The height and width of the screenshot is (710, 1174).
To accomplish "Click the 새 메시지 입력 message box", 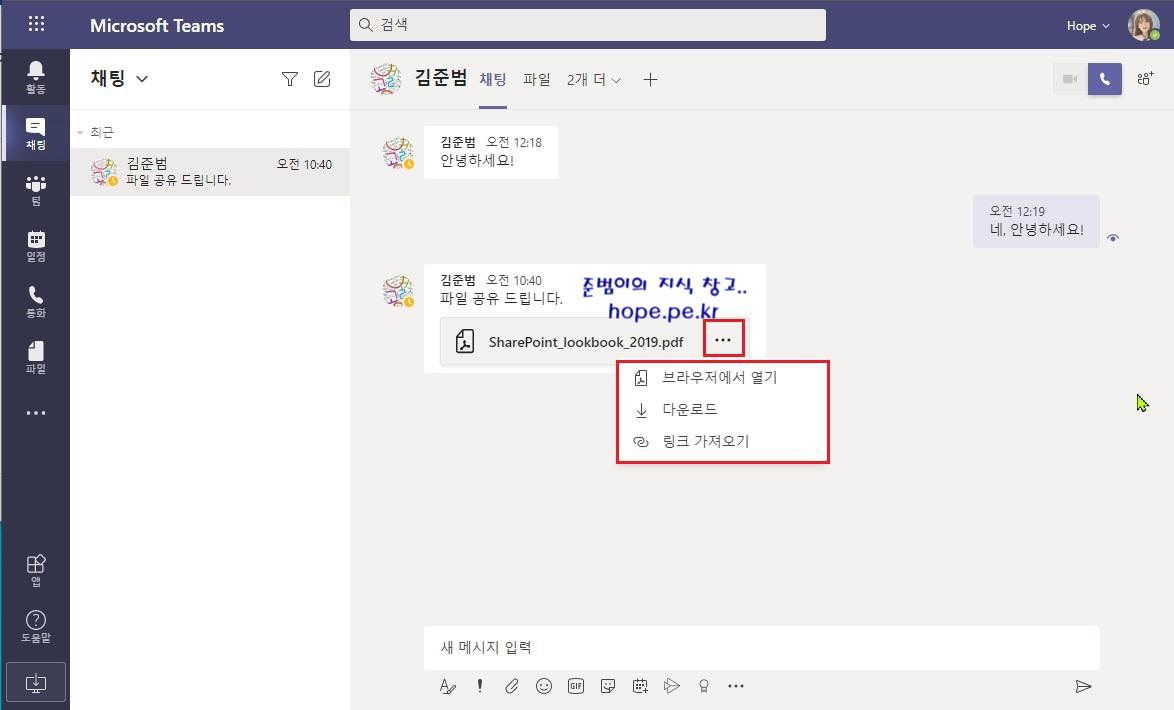I will 761,648.
